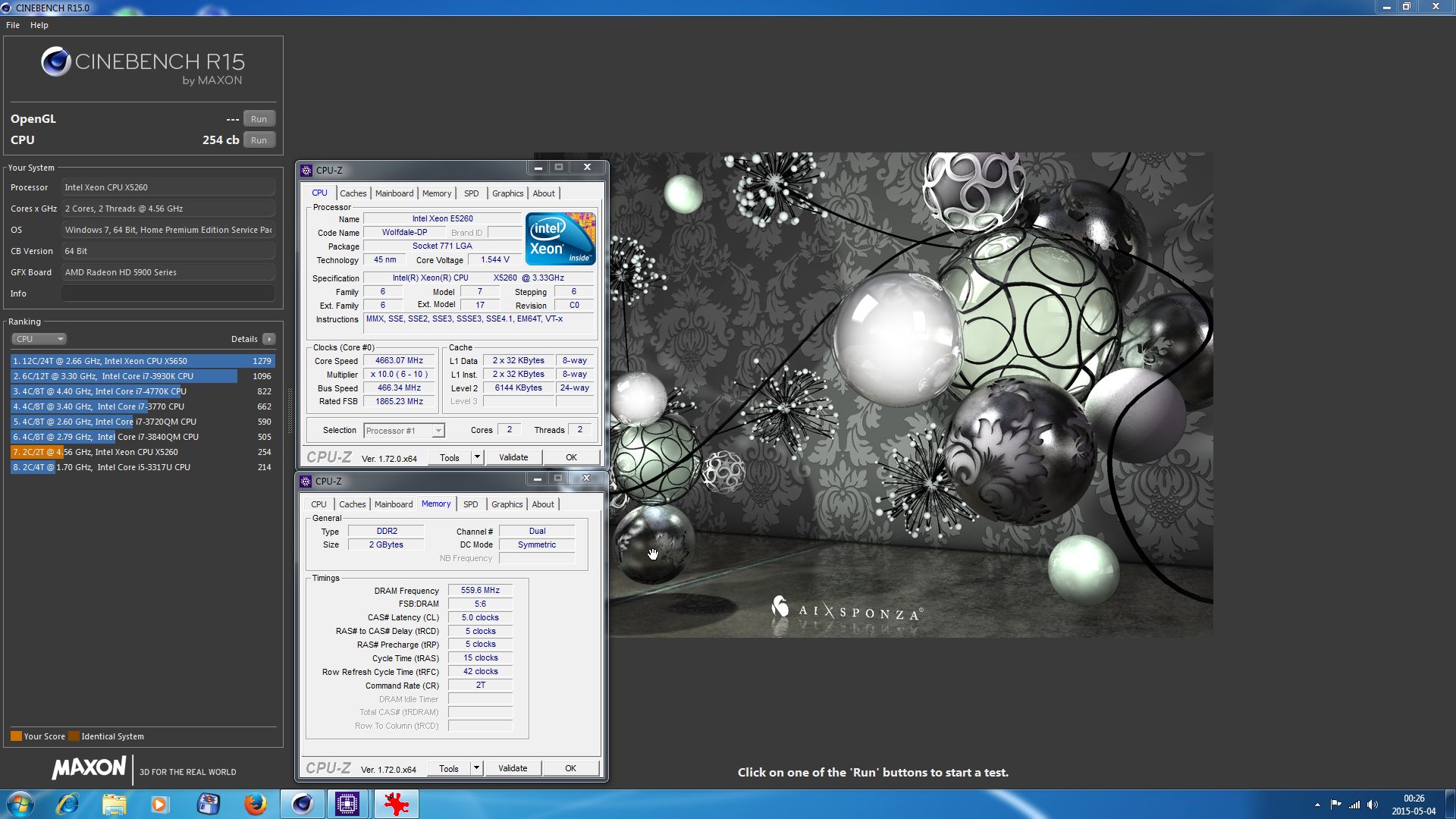Switch to About tab in lower CPU-Z

click(543, 504)
